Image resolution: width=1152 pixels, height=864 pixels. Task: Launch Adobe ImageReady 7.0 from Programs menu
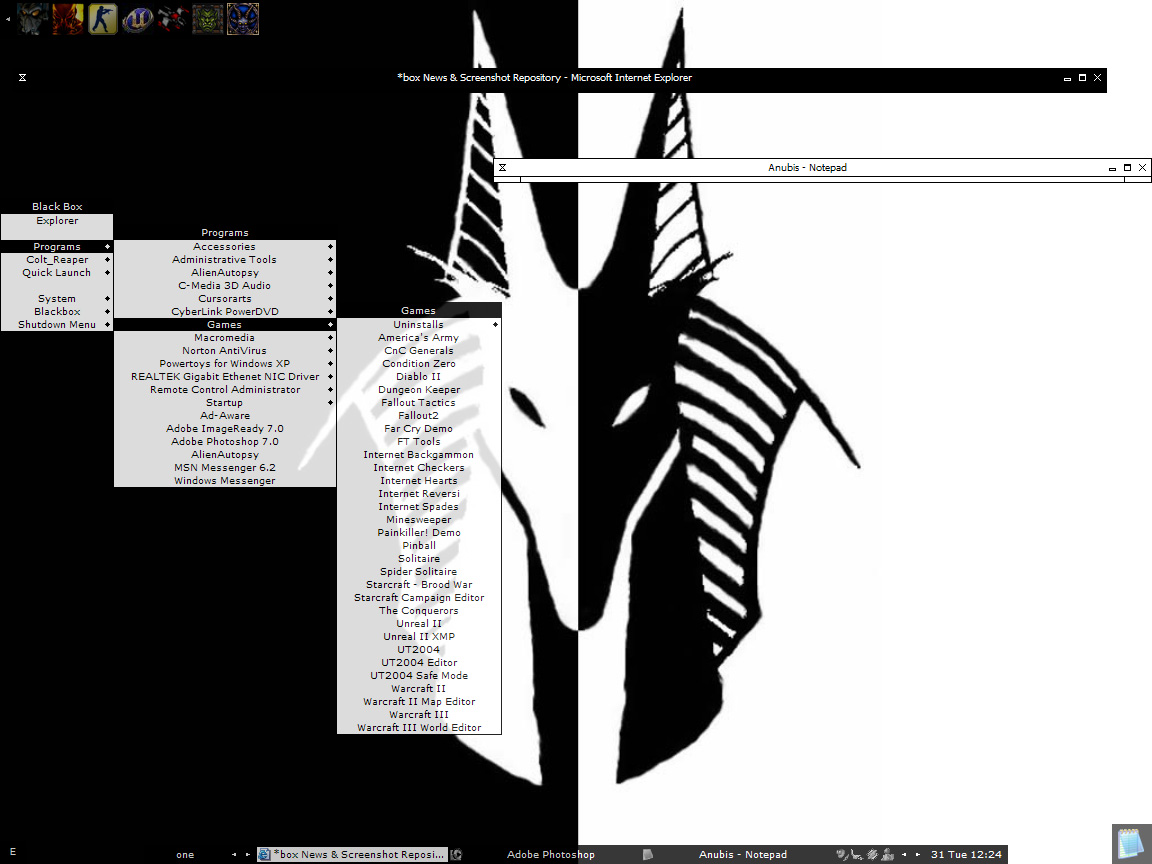pyautogui.click(x=225, y=429)
